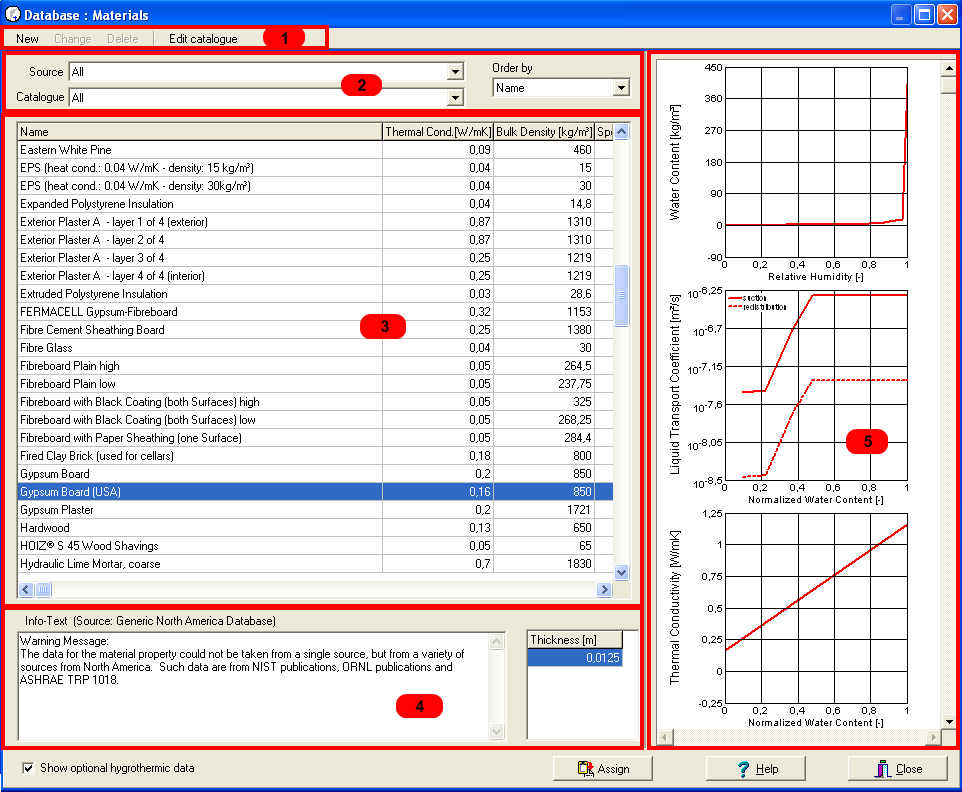Expand the Source dropdown
This screenshot has width=962, height=792.
(455, 72)
